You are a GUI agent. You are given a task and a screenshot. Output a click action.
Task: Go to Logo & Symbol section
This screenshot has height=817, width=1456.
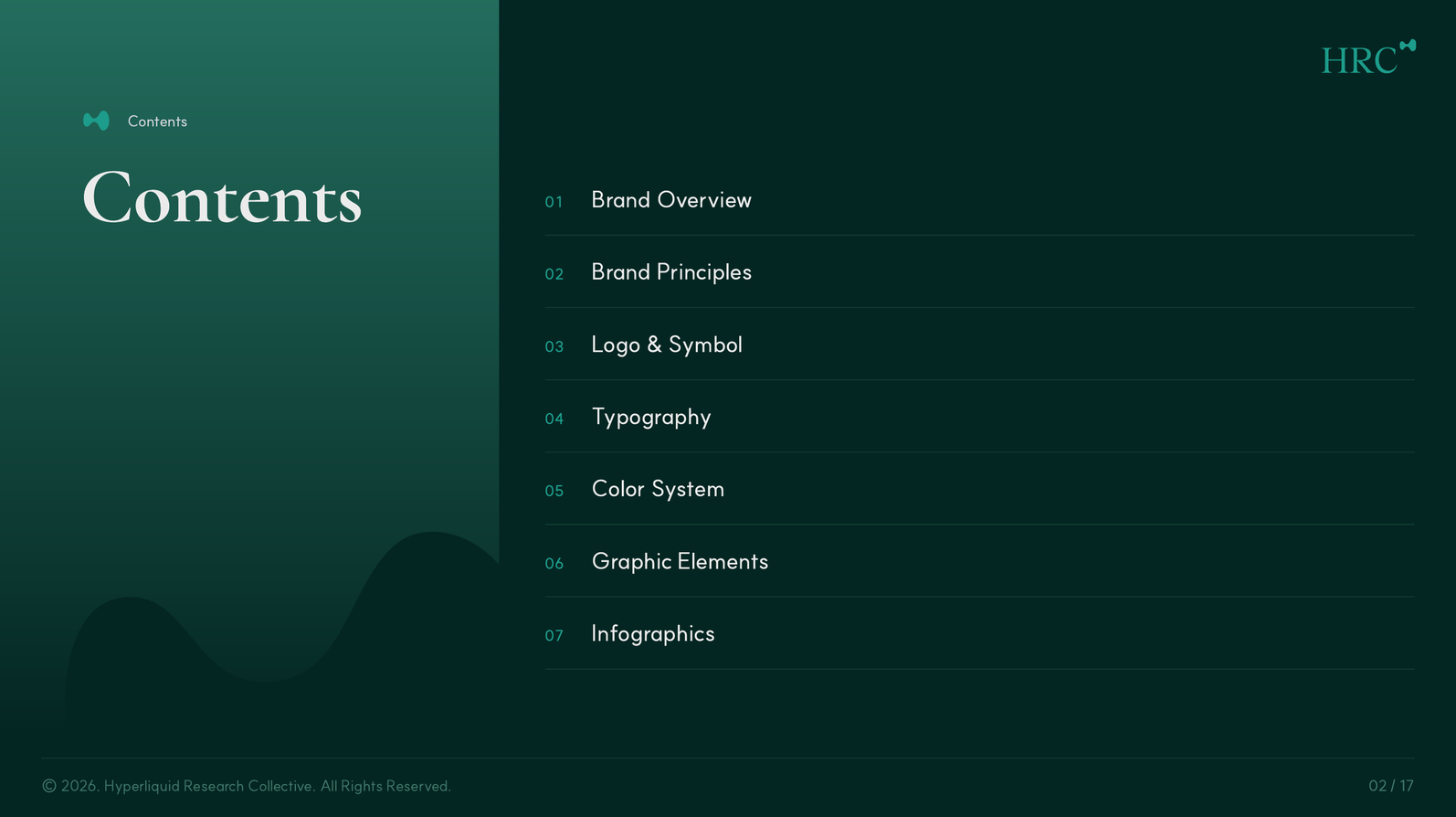point(667,345)
